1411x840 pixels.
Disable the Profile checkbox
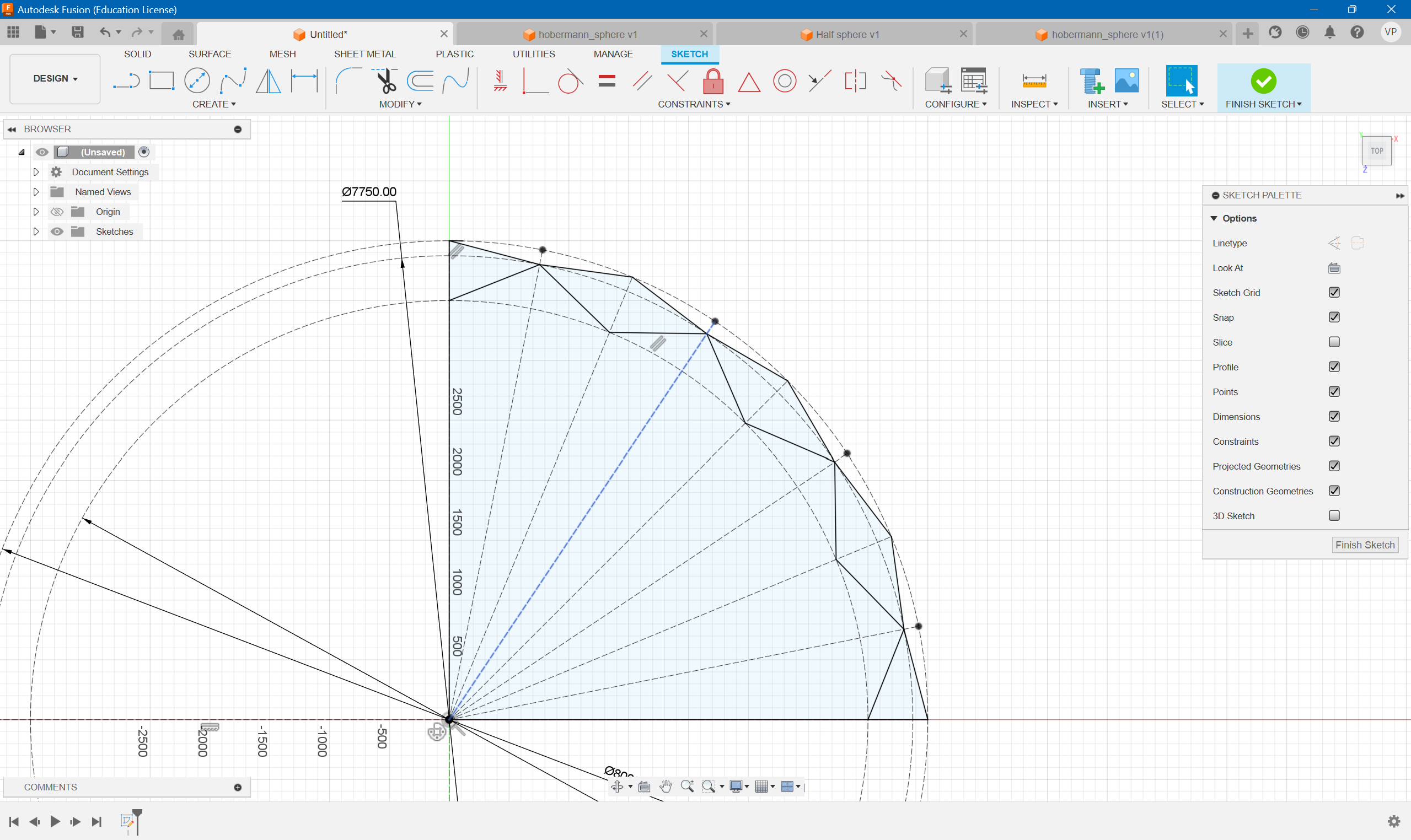coord(1334,367)
